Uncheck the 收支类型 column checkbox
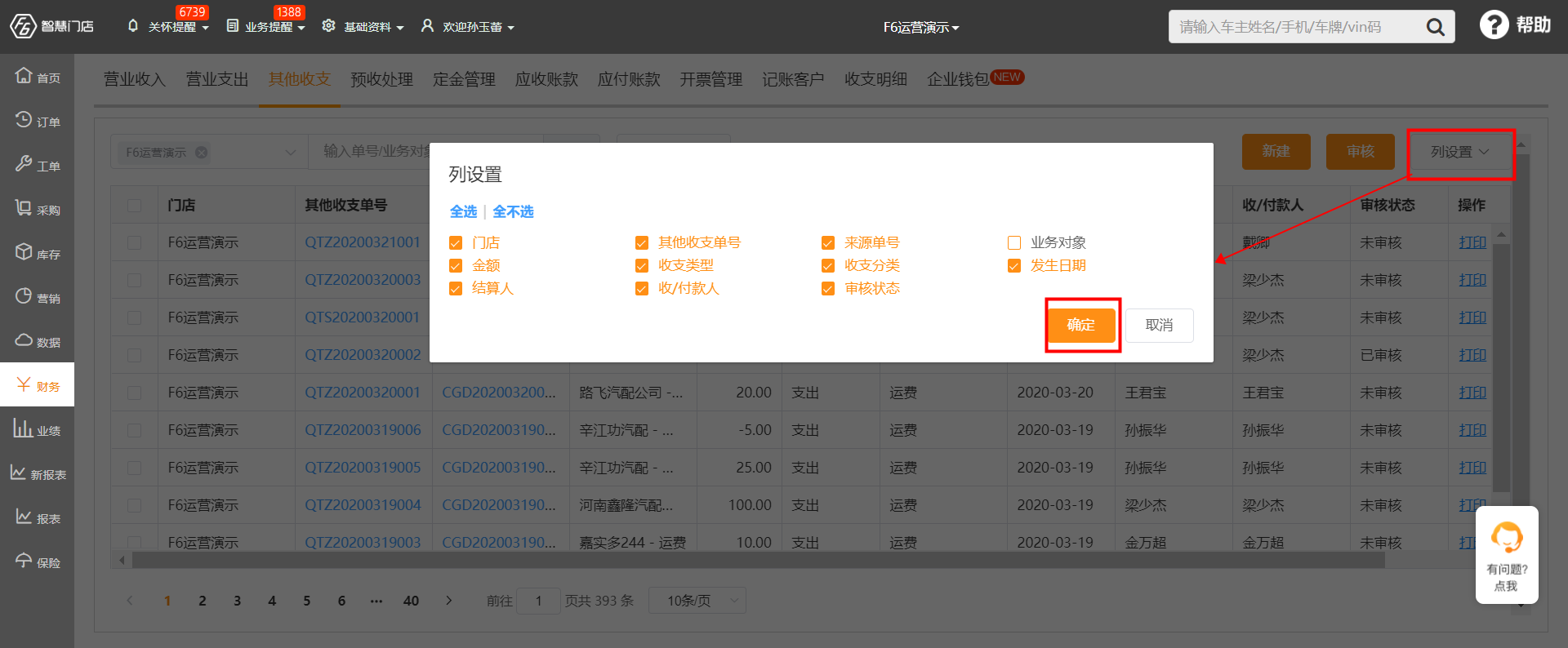Image resolution: width=1568 pixels, height=648 pixels. tap(642, 266)
